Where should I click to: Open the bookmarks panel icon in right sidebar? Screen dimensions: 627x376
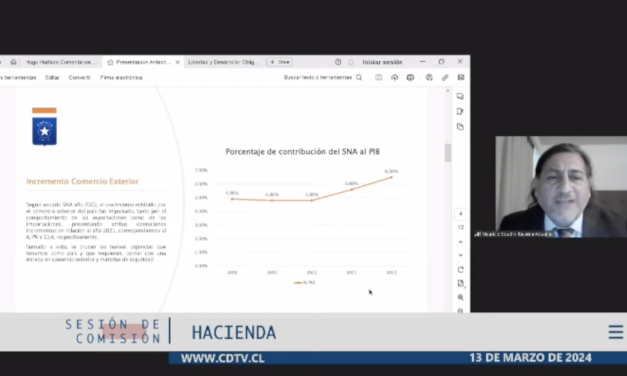click(x=460, y=112)
